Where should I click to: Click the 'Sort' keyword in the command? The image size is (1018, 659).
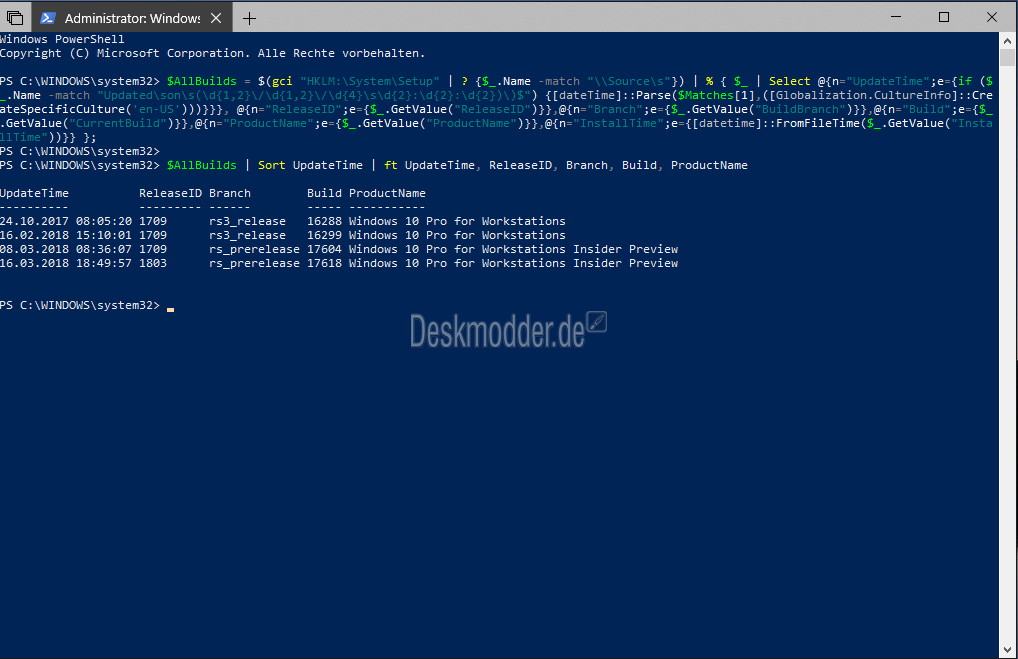click(271, 165)
